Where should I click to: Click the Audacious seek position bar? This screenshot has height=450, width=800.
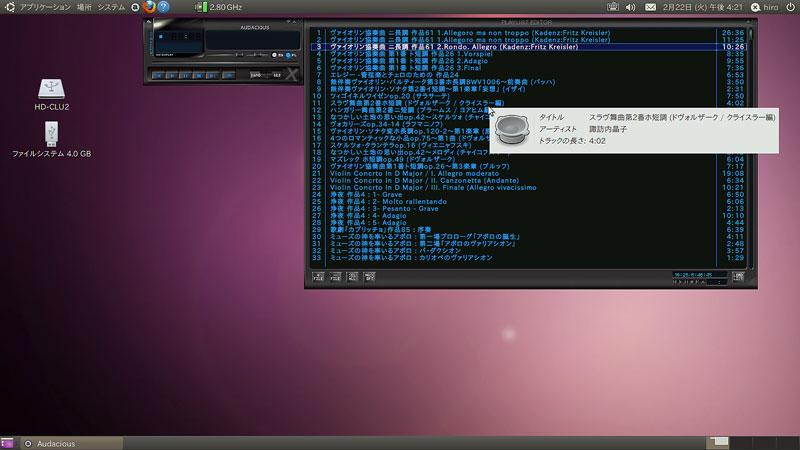point(225,63)
